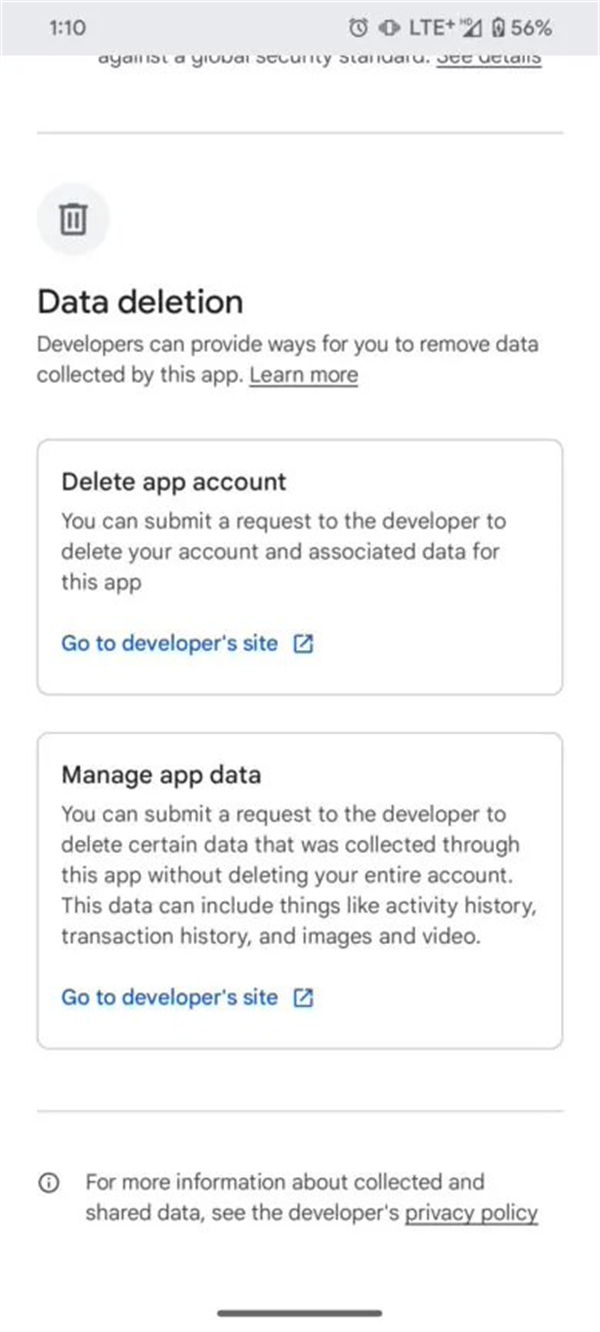Tap the Data deletion section title
The height and width of the screenshot is (1332, 600).
(140, 302)
